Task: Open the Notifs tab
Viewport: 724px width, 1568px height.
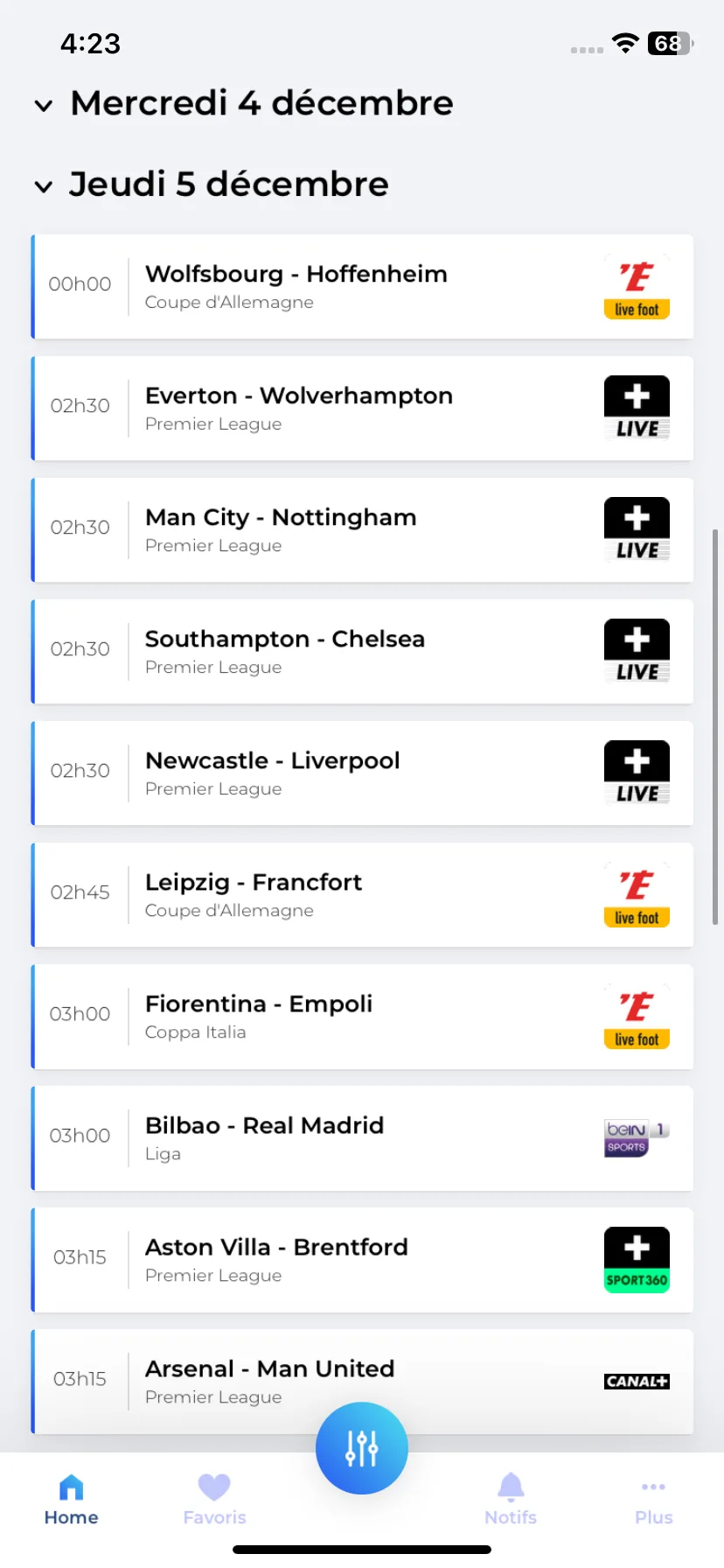Action: [x=511, y=1500]
